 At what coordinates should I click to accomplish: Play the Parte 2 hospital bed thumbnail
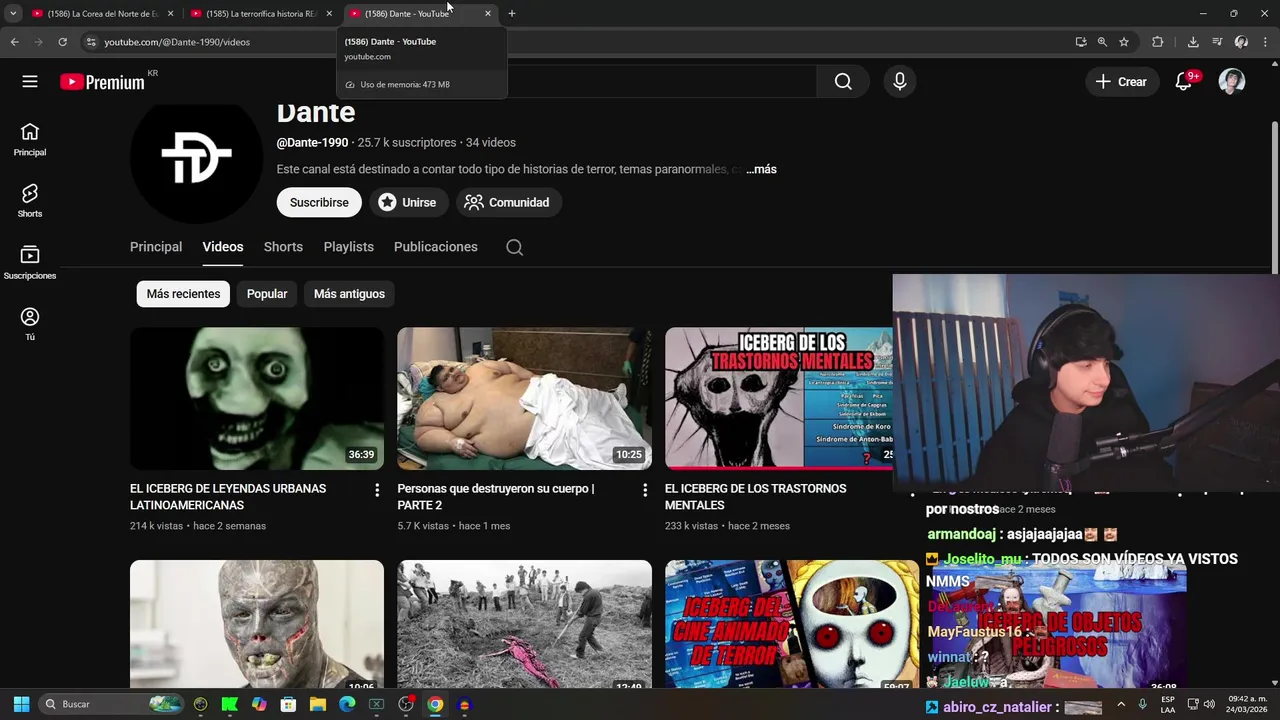click(x=524, y=398)
